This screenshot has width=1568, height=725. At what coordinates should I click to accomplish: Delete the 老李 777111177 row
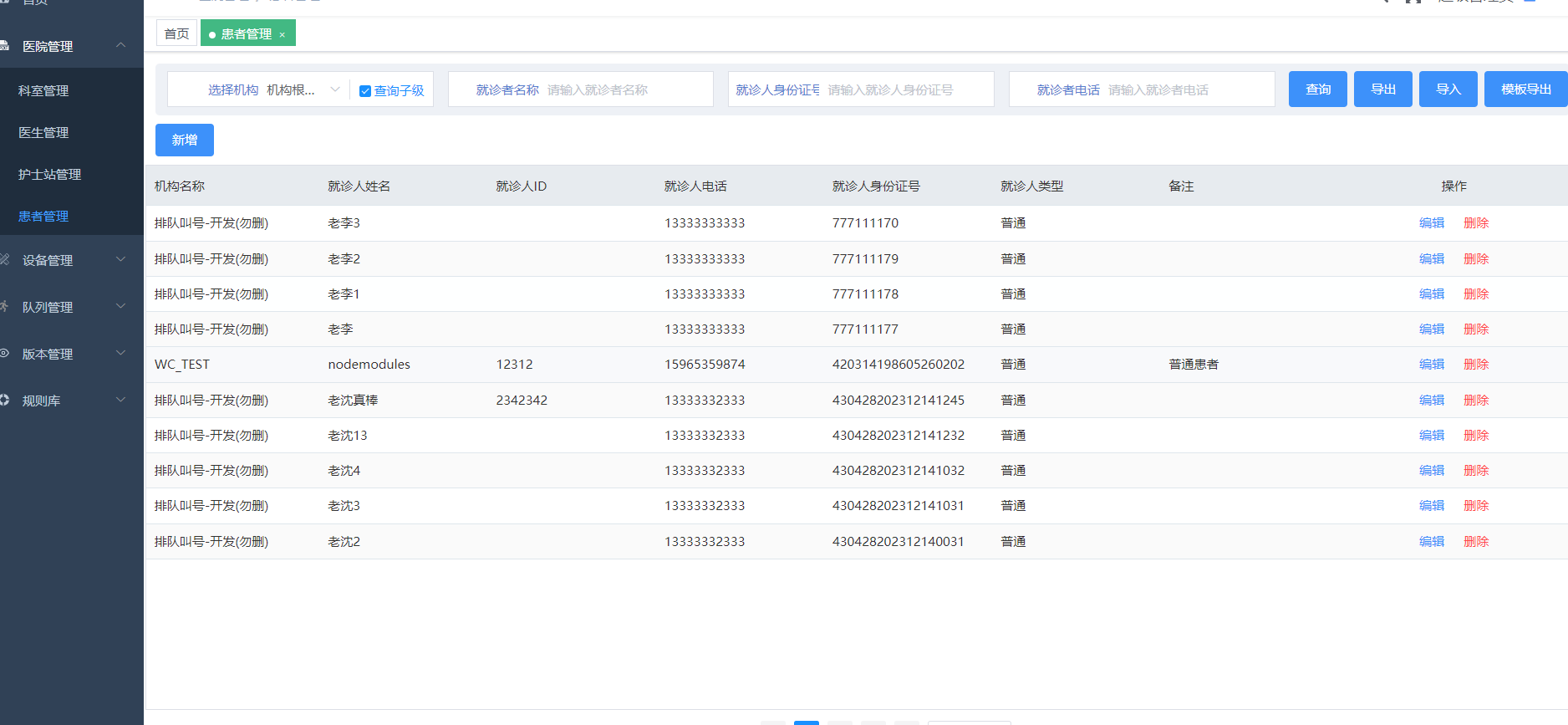coord(1476,329)
